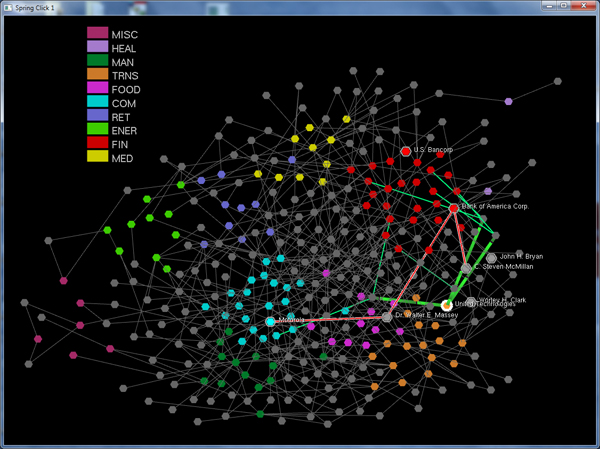Select the "ENER" legend text
This screenshot has height=449, width=600.
click(x=124, y=131)
